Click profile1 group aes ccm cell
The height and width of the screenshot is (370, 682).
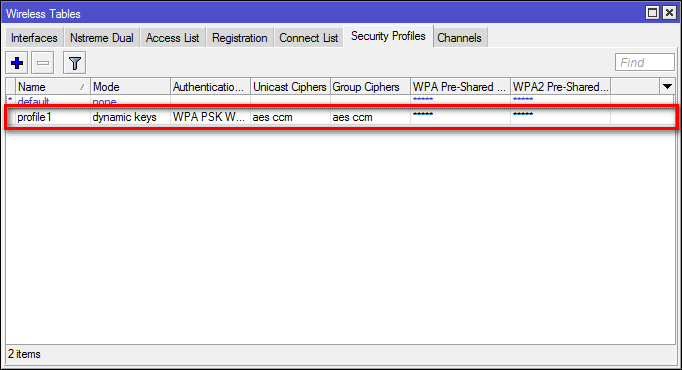click(x=352, y=117)
